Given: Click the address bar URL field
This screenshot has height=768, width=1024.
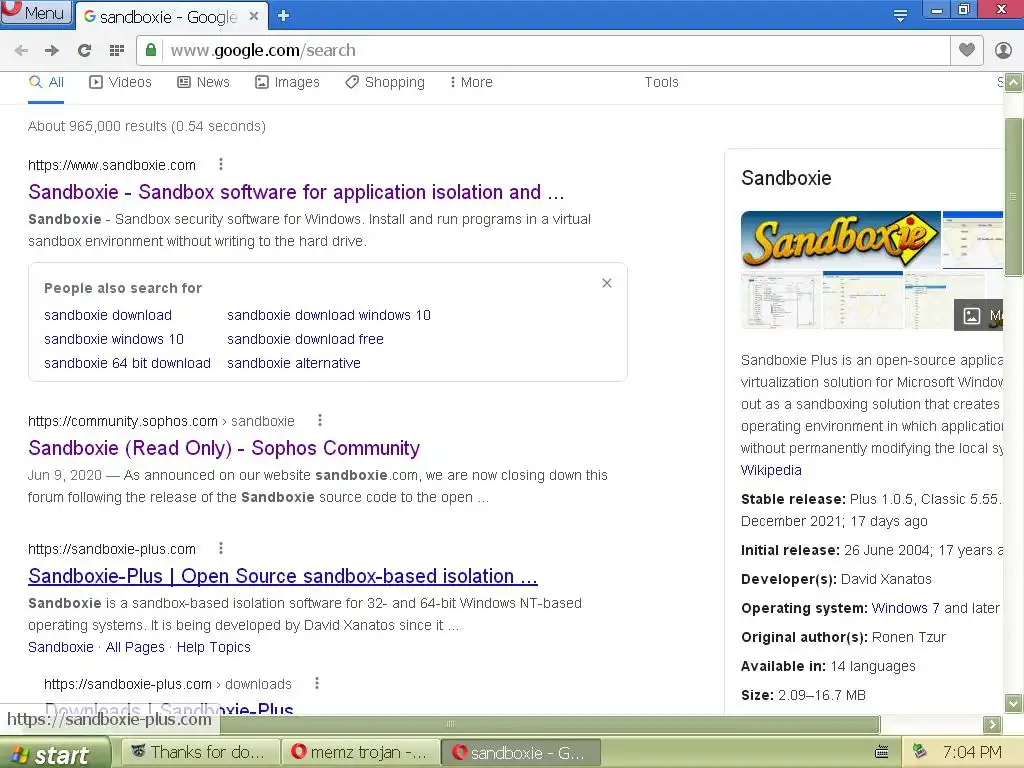Looking at the screenshot, I should coord(543,50).
